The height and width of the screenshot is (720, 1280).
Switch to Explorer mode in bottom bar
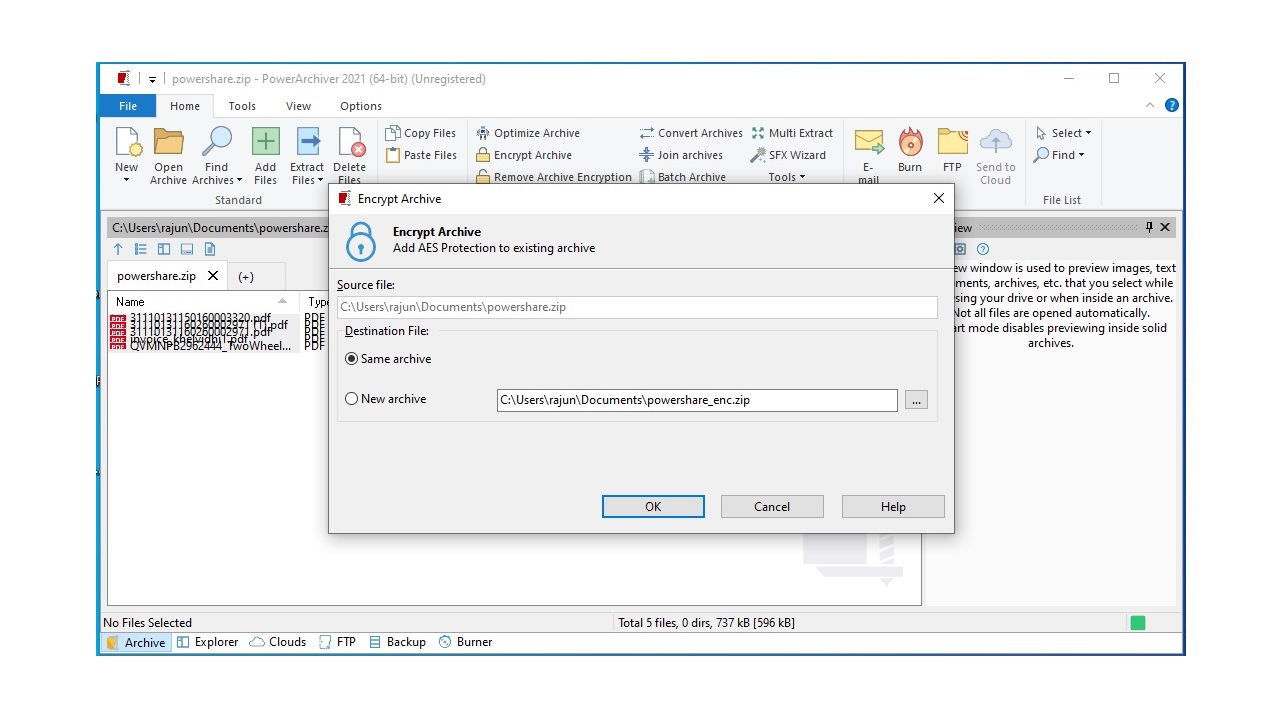pos(208,643)
